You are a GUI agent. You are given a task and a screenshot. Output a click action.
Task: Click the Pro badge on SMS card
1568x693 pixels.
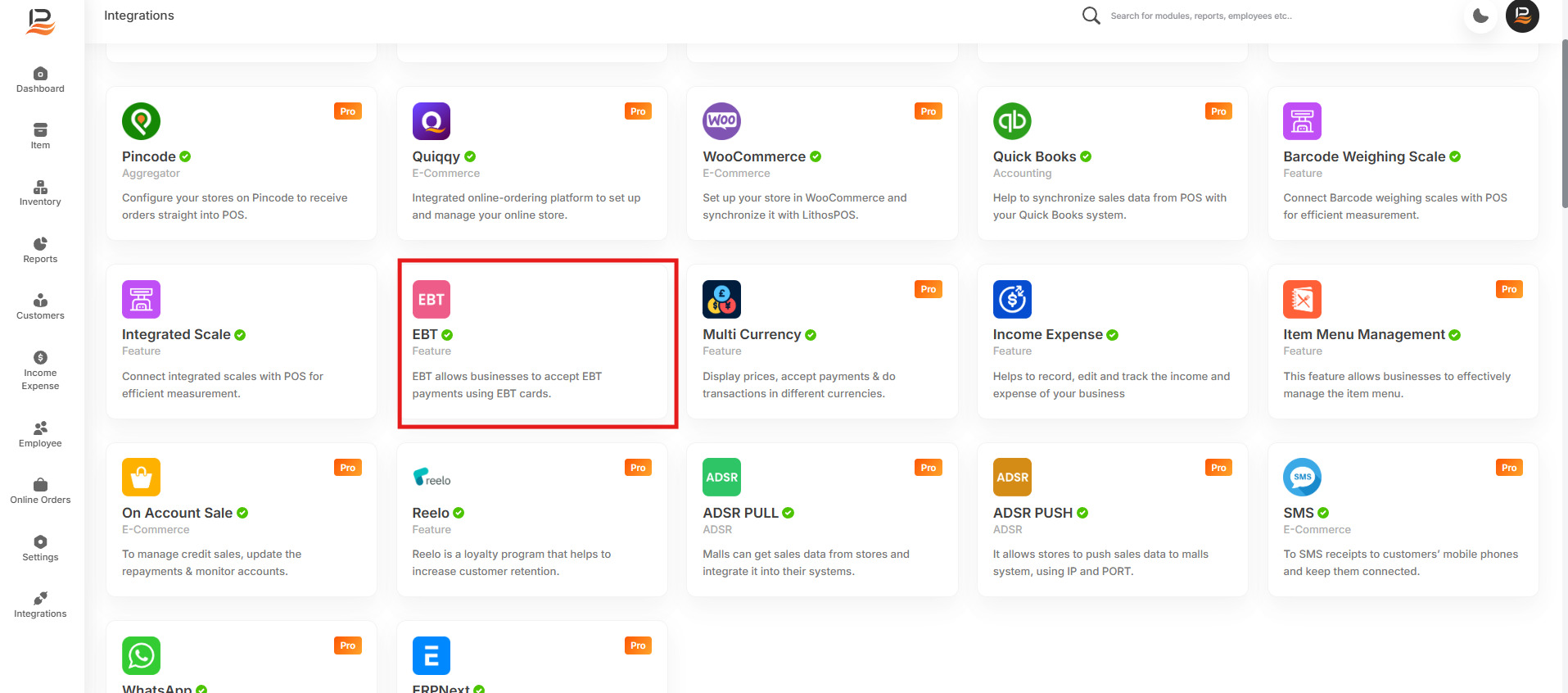[1509, 468]
